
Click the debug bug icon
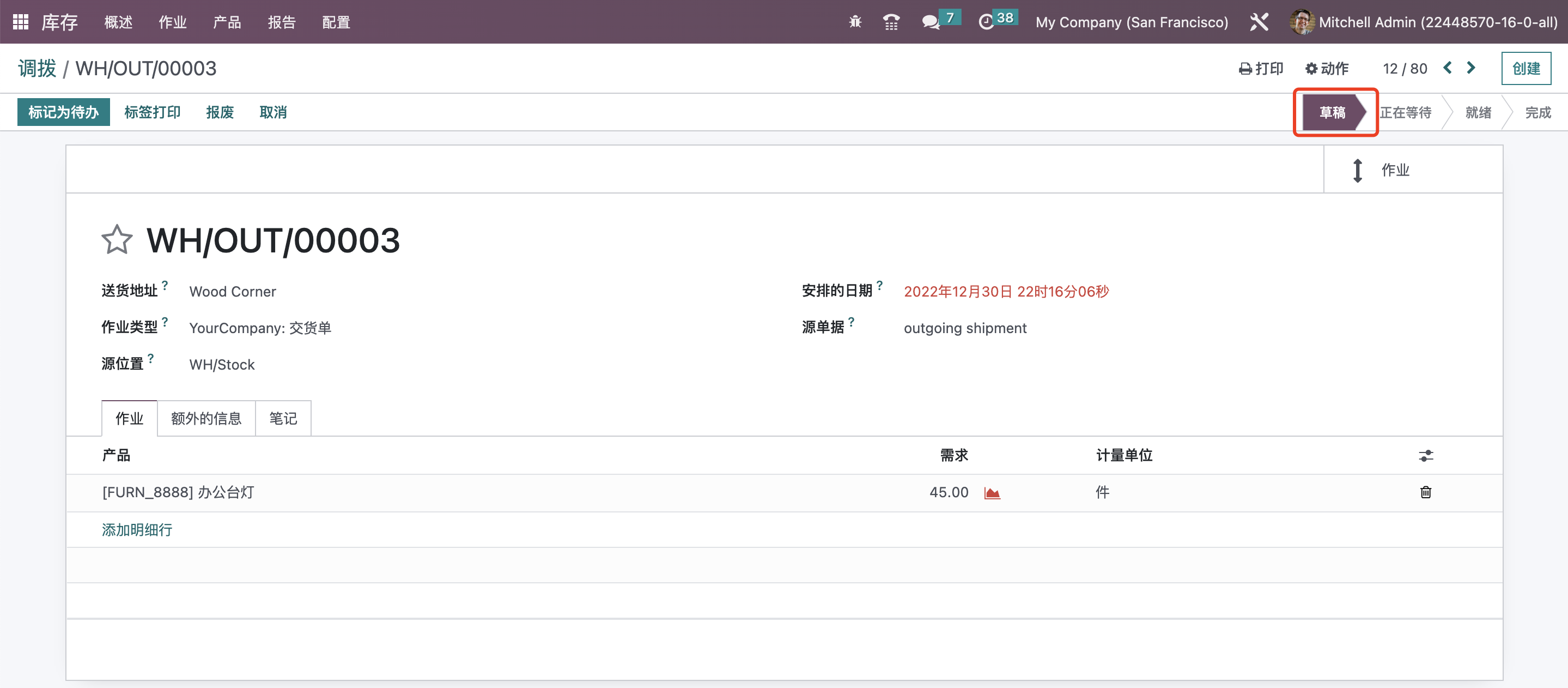(x=855, y=22)
